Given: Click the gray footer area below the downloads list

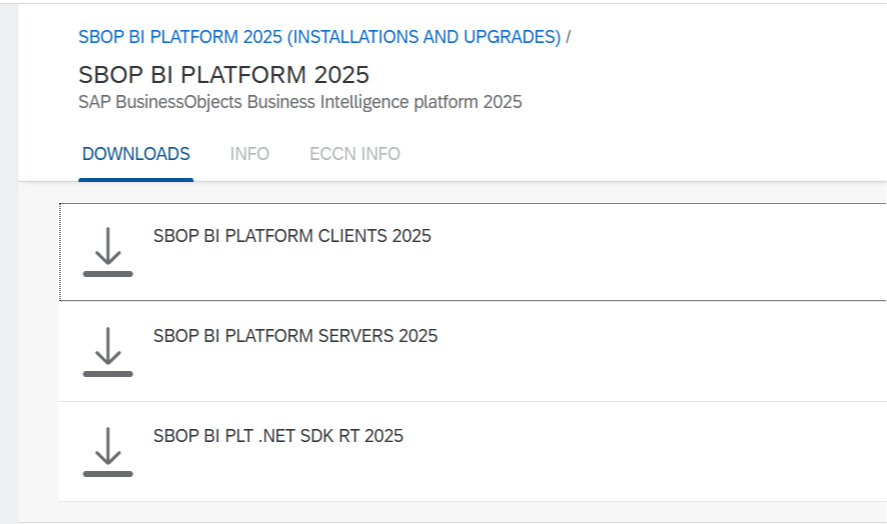Looking at the screenshot, I should [453, 512].
